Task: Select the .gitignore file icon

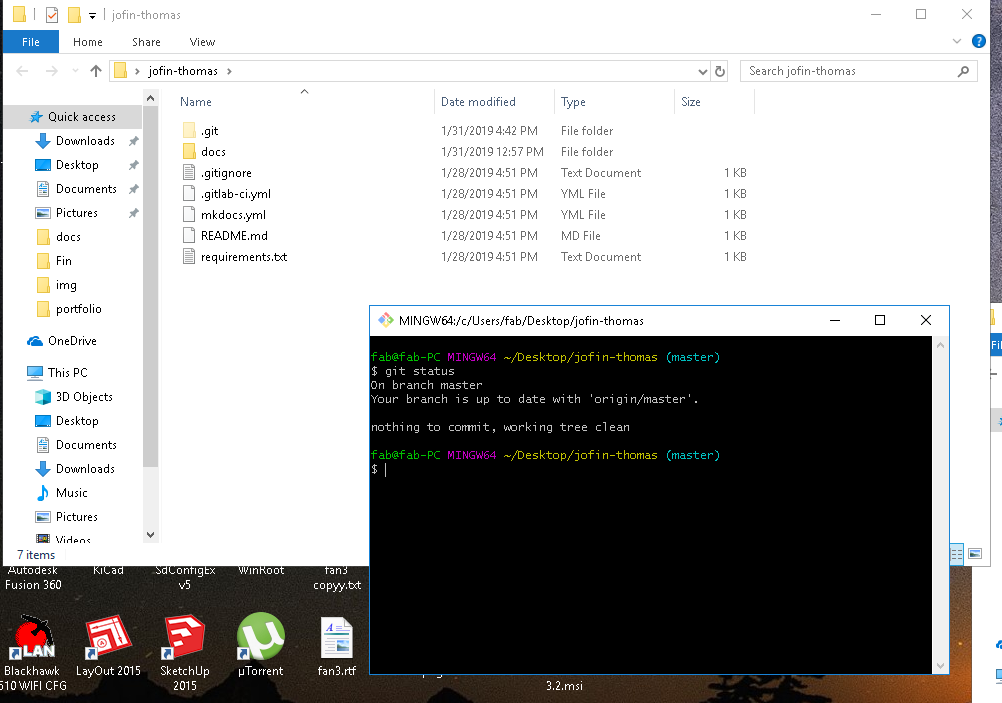Action: point(189,173)
